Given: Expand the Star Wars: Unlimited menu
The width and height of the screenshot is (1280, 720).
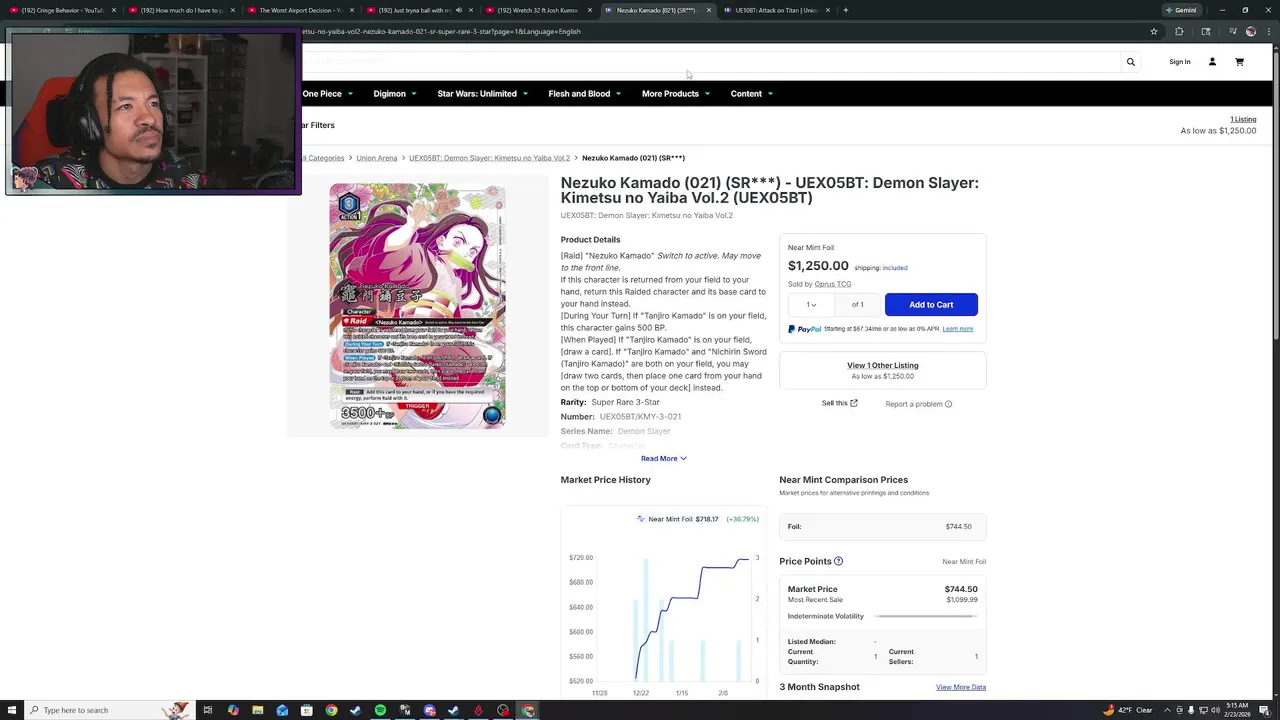Looking at the screenshot, I should [x=482, y=94].
